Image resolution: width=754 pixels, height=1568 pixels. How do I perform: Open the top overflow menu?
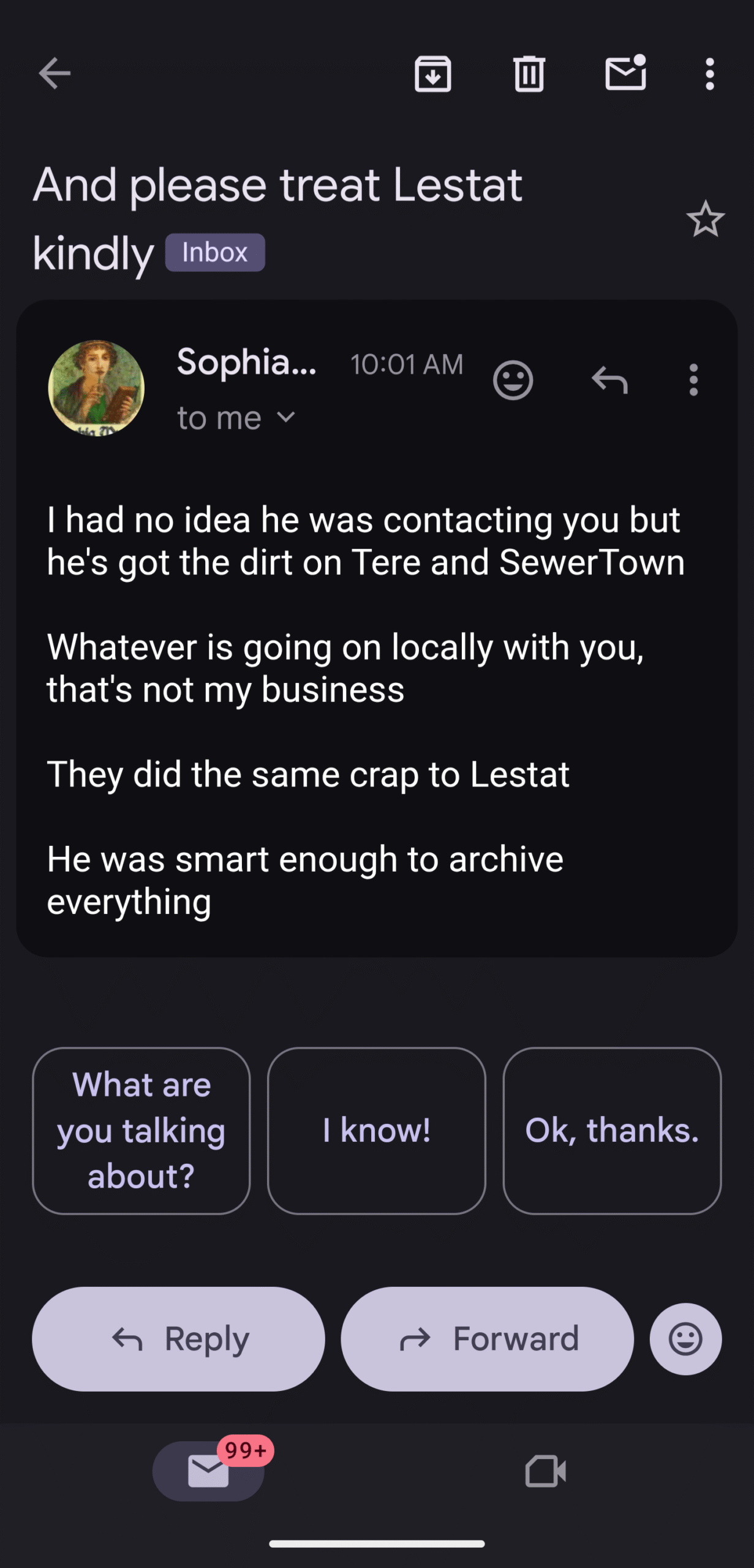[x=709, y=74]
